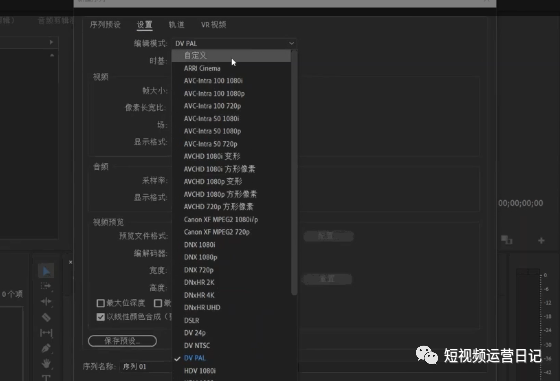This screenshot has height=381, width=560.
Task: Select the Ripple Edit tool
Action: pyautogui.click(x=46, y=302)
